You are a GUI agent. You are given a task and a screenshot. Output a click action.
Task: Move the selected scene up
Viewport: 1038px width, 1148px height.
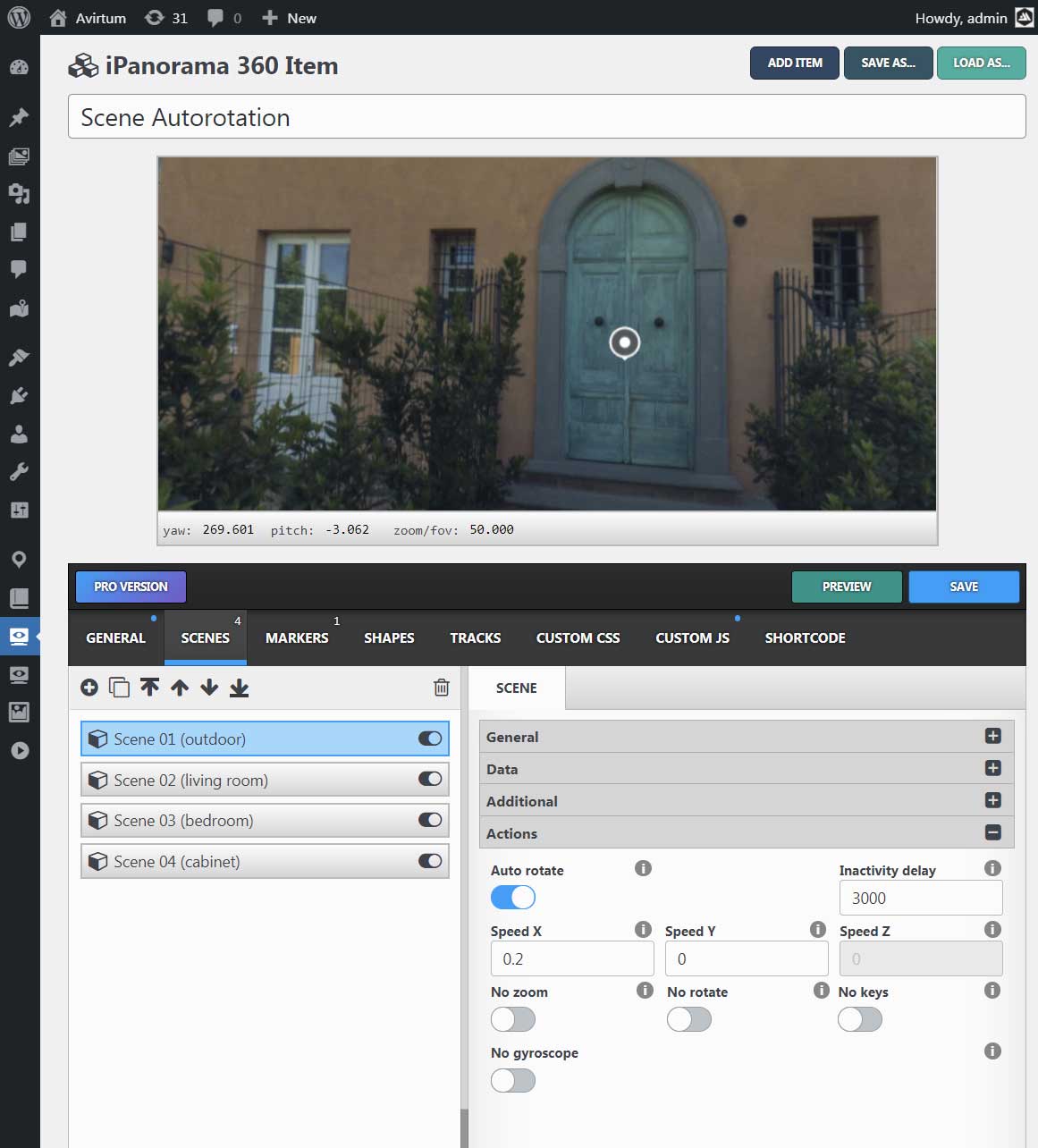click(x=180, y=688)
